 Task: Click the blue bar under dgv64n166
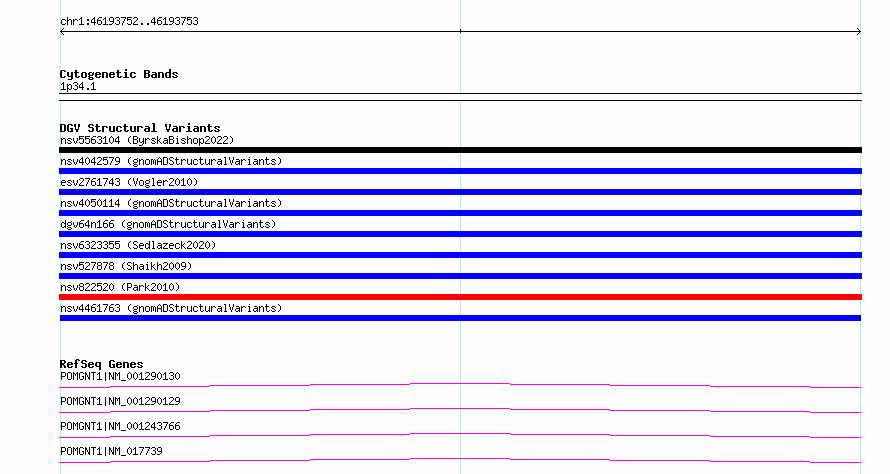[x=460, y=234]
